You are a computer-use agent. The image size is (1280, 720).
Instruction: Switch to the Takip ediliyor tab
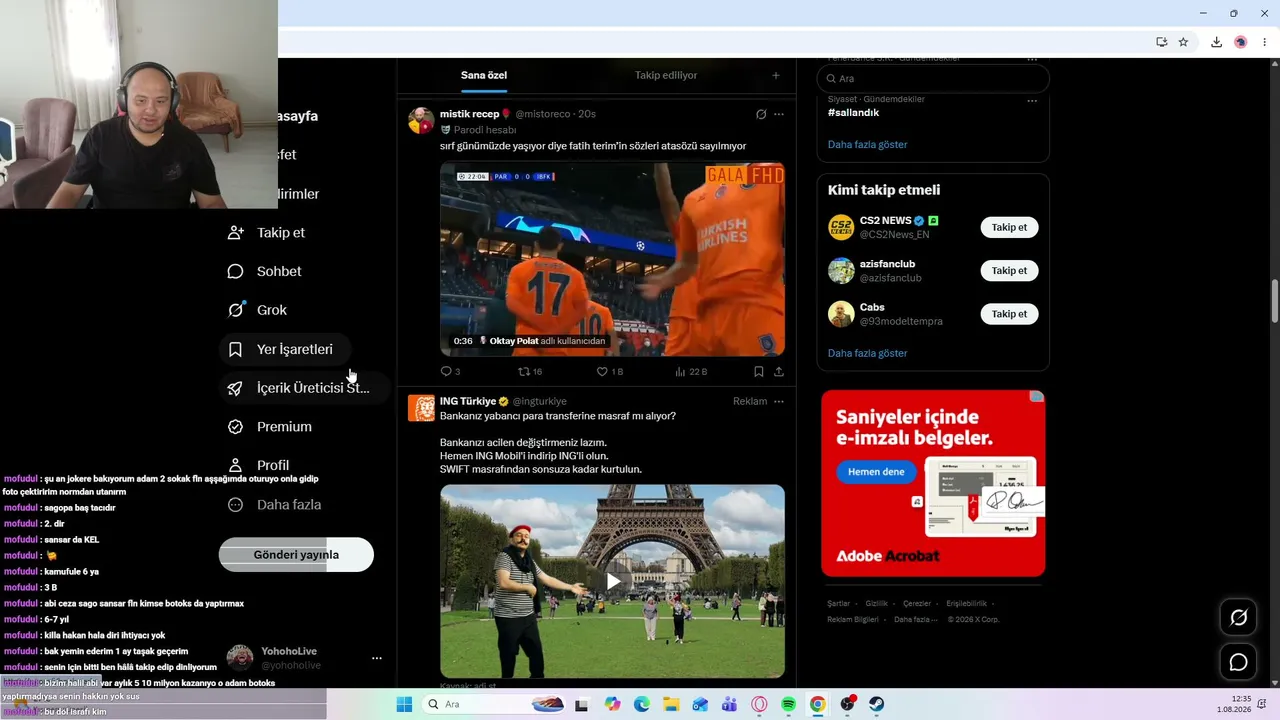(x=666, y=75)
